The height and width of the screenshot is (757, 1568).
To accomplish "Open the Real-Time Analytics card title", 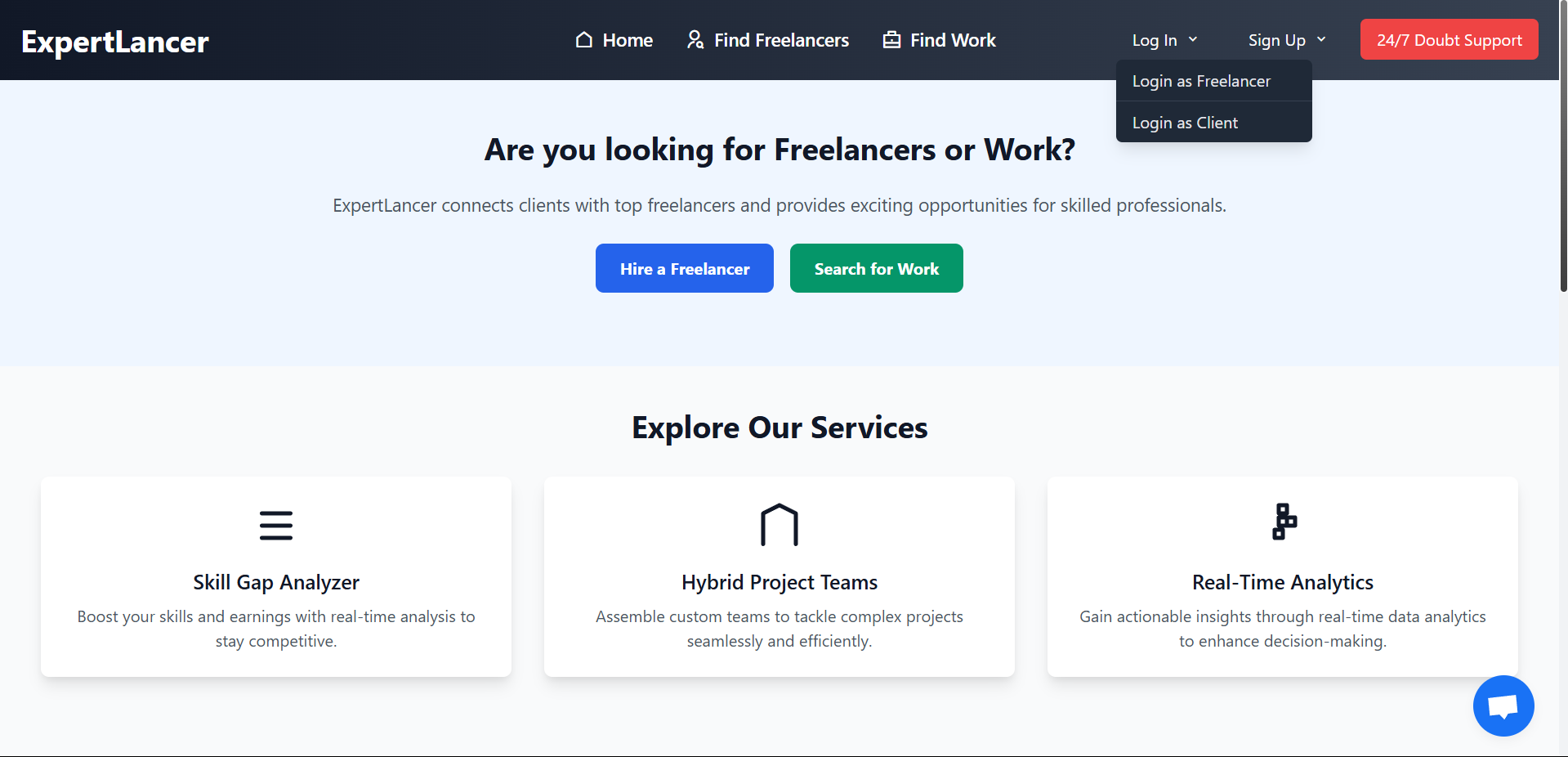I will pyautogui.click(x=1282, y=582).
